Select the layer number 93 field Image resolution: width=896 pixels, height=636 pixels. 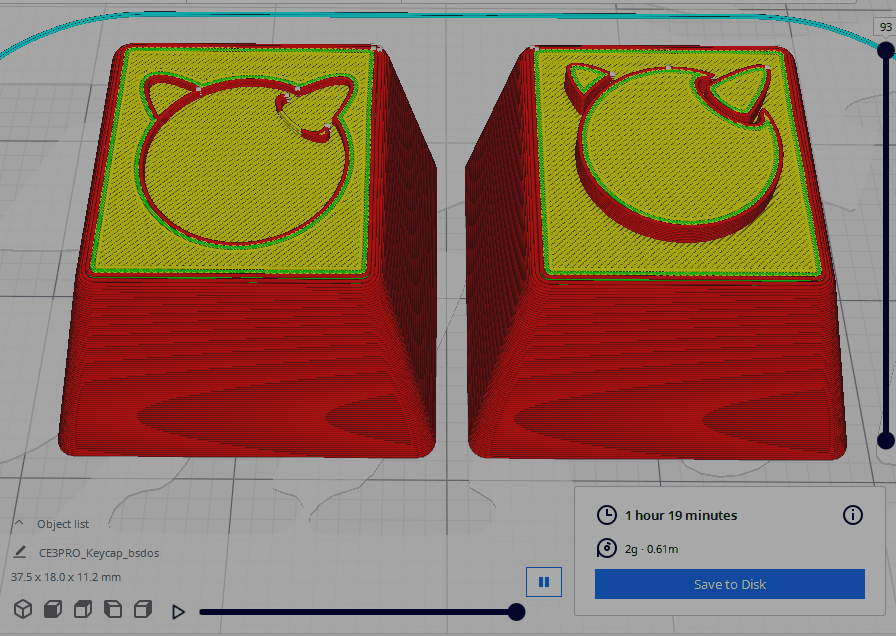[x=886, y=27]
